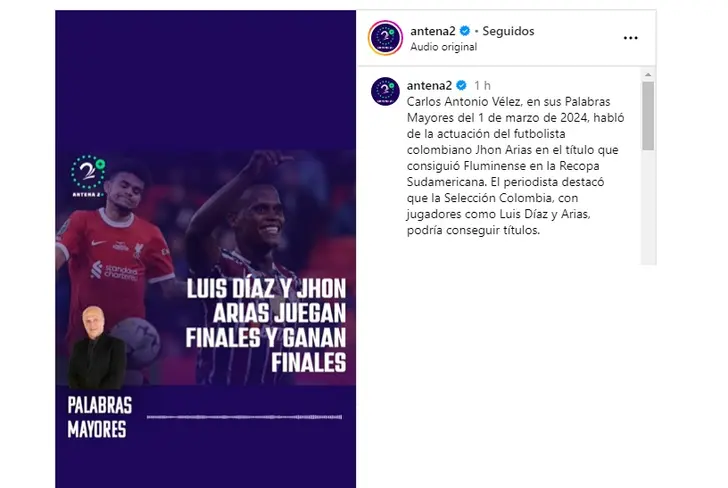Click the scrollbar track below the thumb
Viewport: 728px width, 488px height.
(648, 207)
